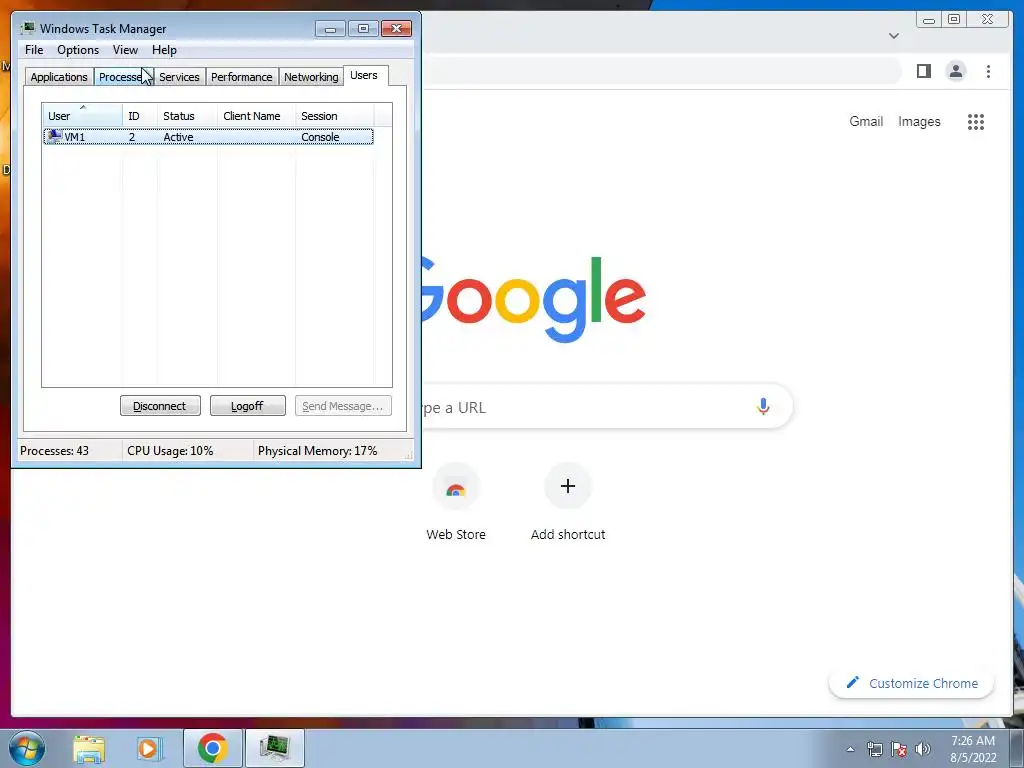Viewport: 1024px width, 768px height.
Task: Click the network tray icon
Action: [x=874, y=749]
